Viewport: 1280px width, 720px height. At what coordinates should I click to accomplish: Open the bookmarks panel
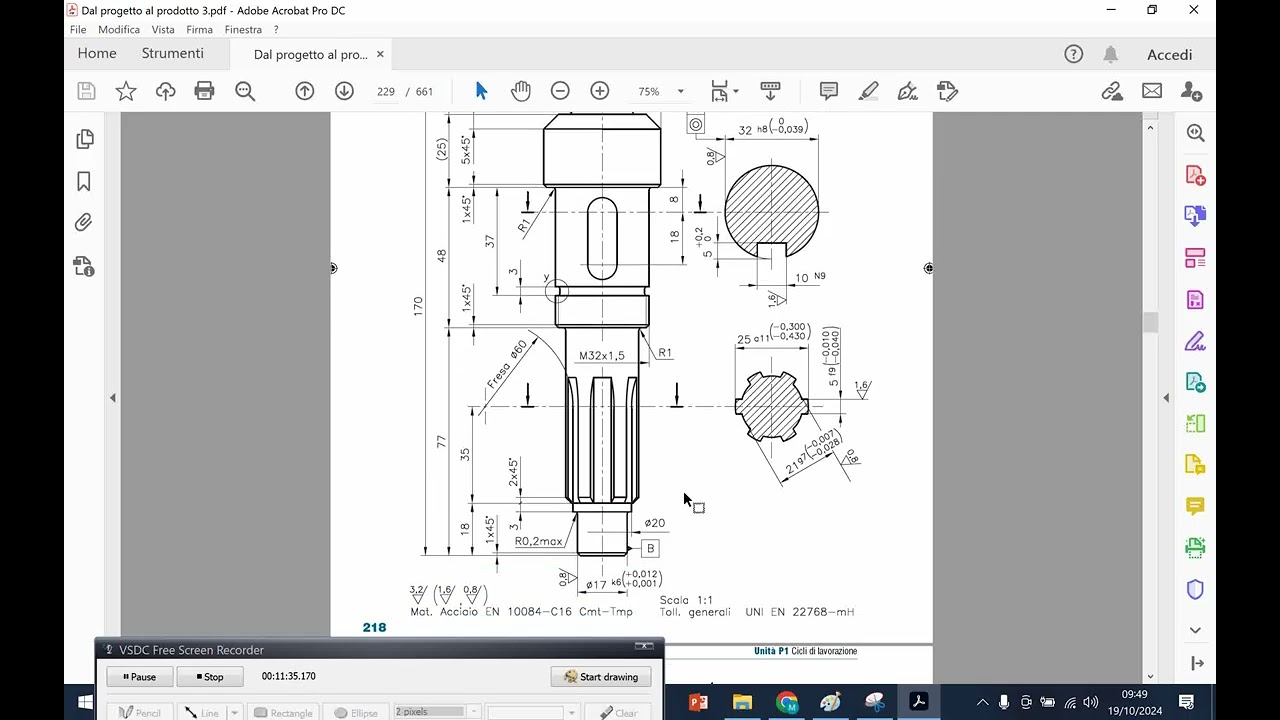tap(84, 181)
